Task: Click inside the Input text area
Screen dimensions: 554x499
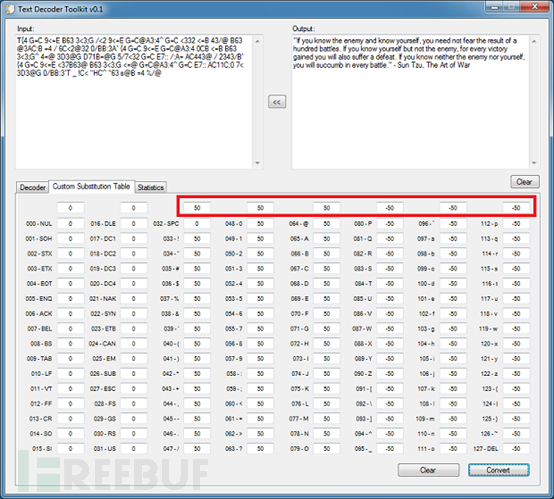Action: click(134, 102)
